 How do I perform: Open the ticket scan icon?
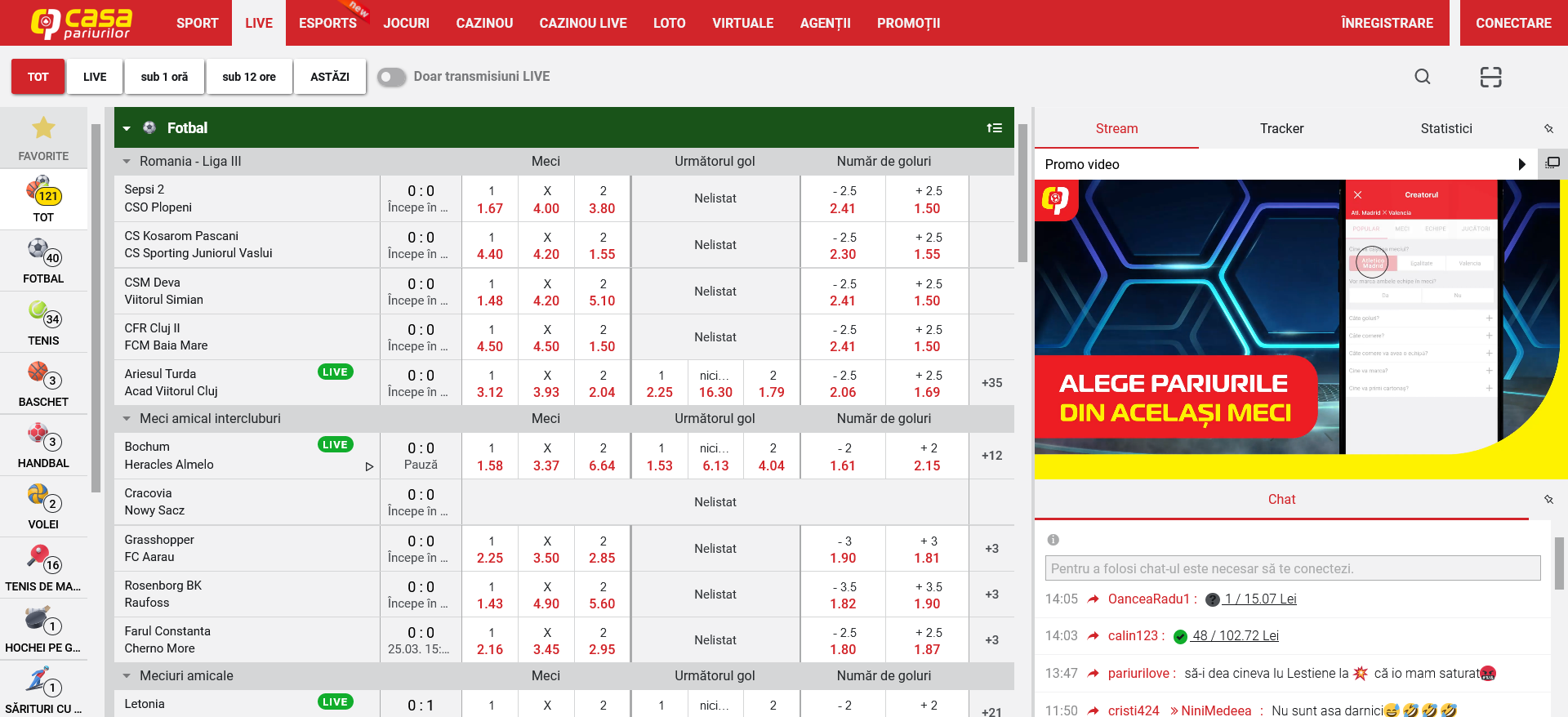click(1491, 77)
